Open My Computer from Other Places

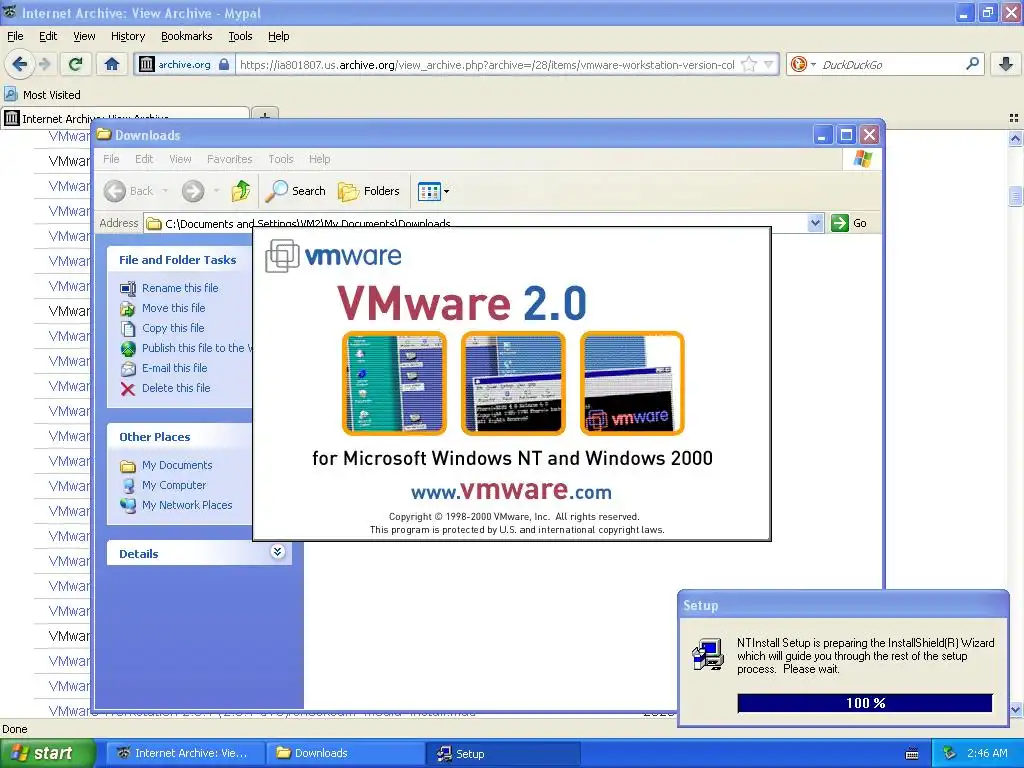pos(174,485)
